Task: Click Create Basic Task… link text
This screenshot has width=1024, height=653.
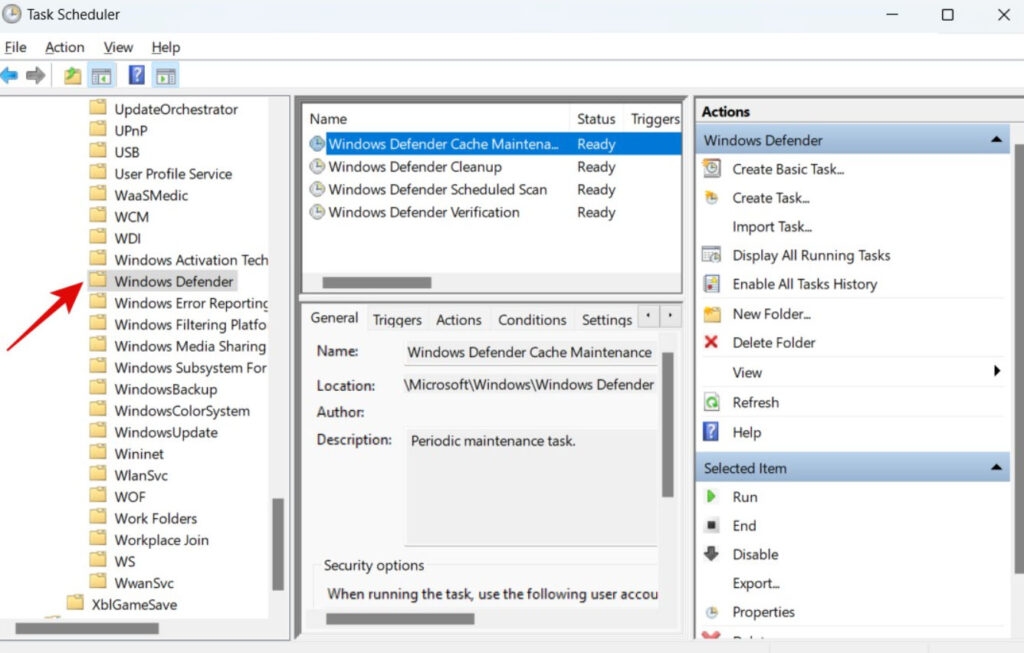Action: click(788, 169)
